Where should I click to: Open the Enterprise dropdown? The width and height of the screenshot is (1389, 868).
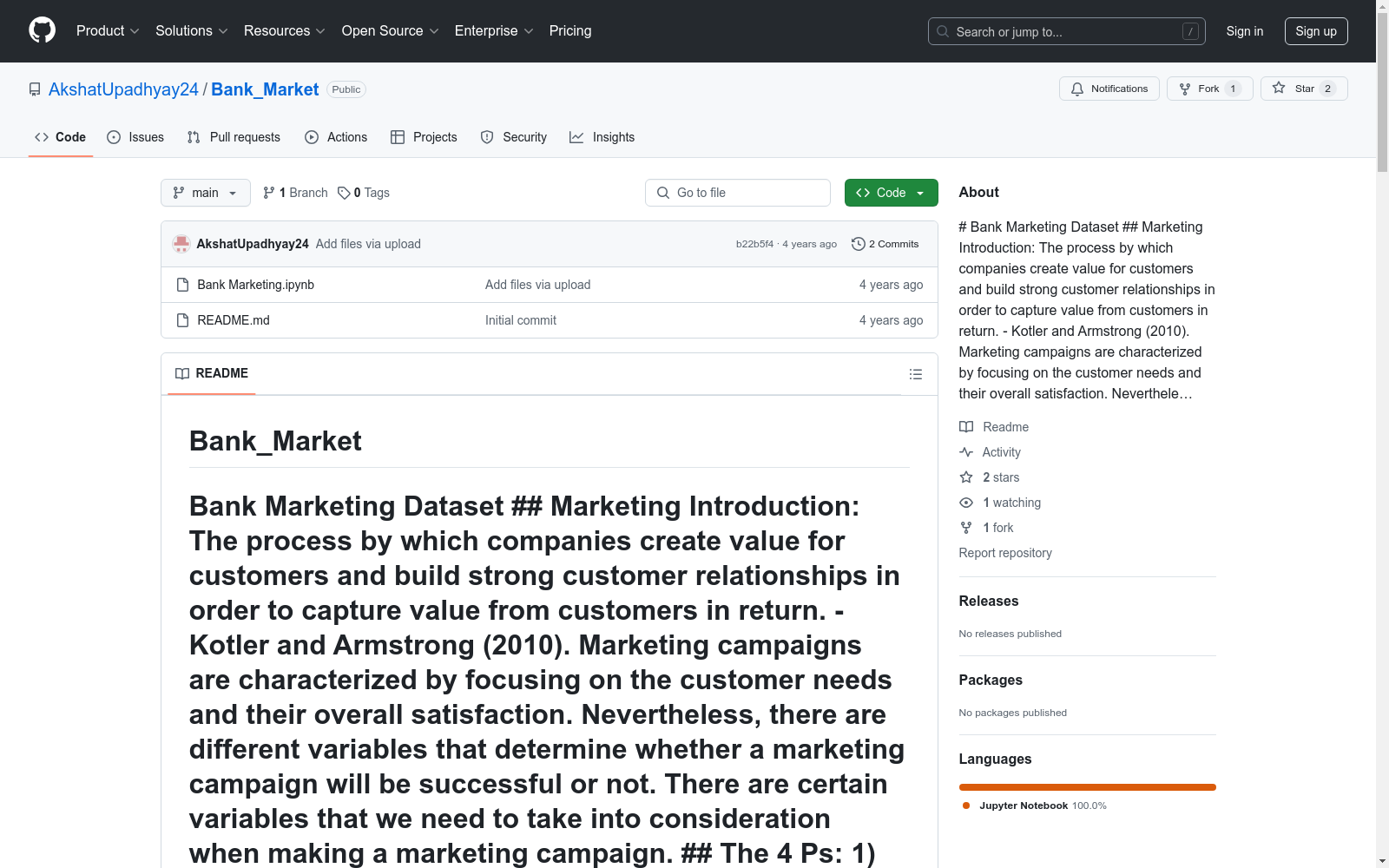click(494, 31)
